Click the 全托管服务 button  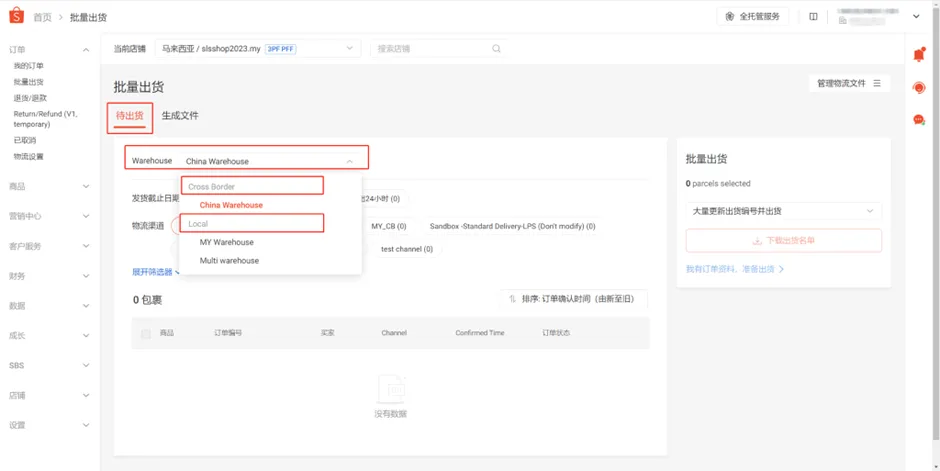tap(752, 17)
